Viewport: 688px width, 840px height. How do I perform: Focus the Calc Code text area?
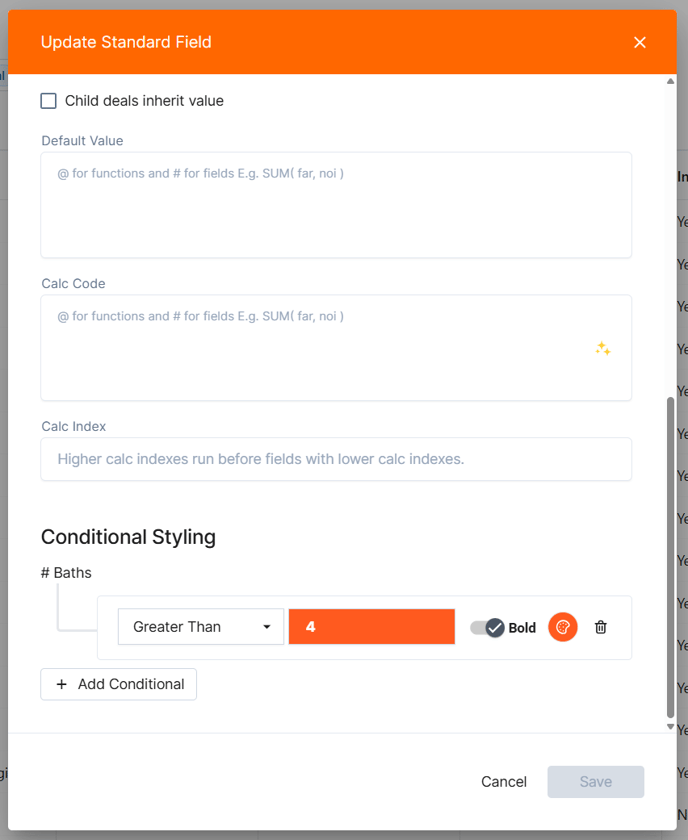pos(336,348)
